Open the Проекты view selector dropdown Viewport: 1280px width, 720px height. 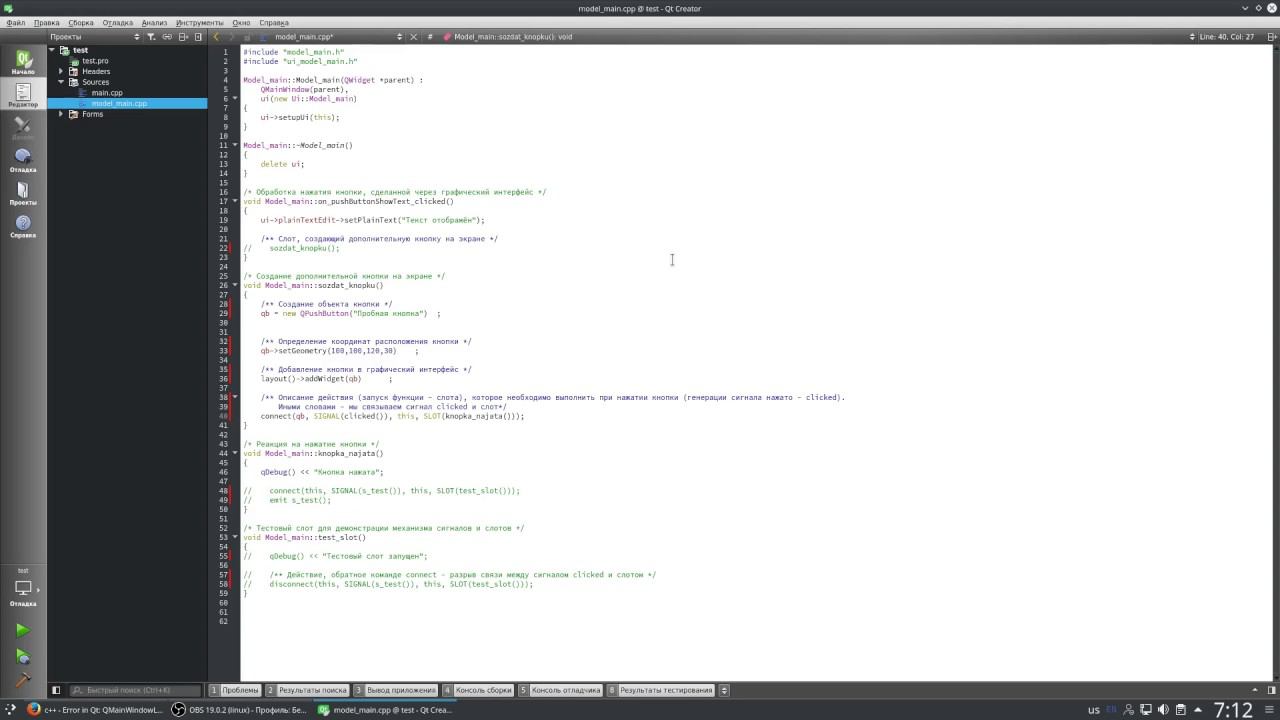pos(95,37)
